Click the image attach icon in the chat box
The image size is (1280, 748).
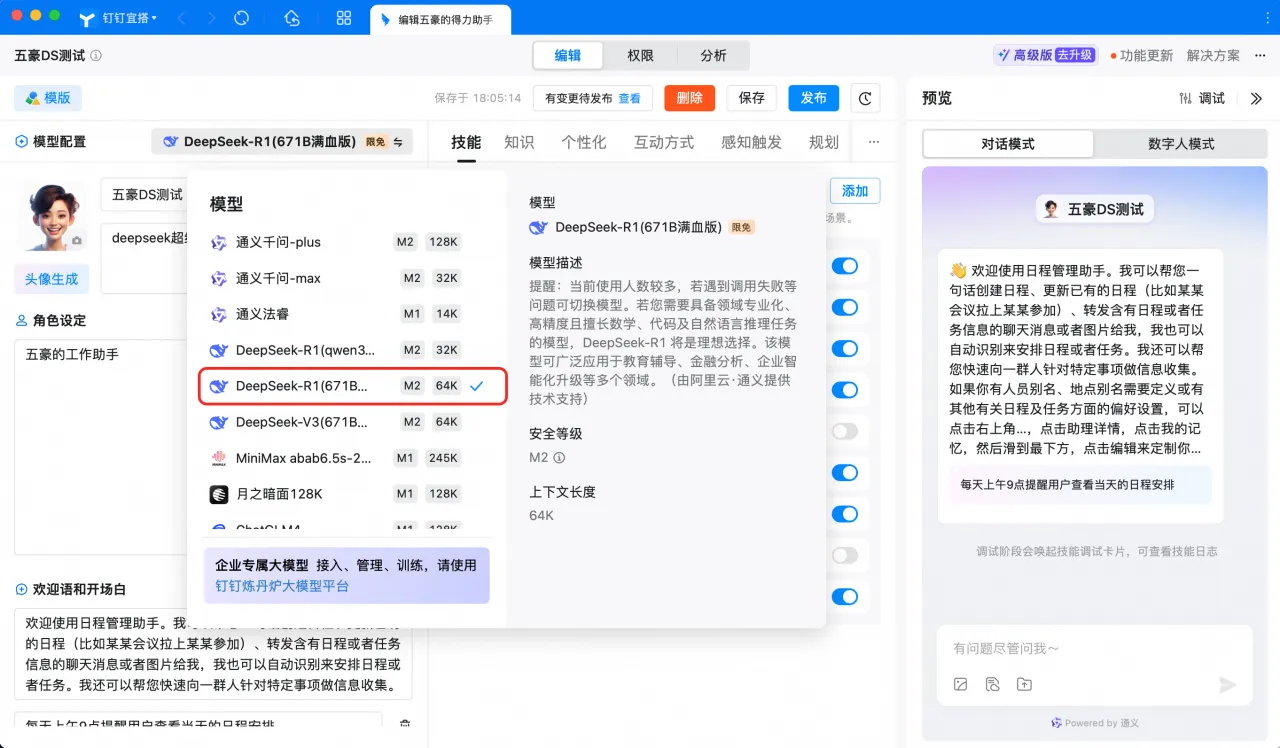(x=961, y=684)
